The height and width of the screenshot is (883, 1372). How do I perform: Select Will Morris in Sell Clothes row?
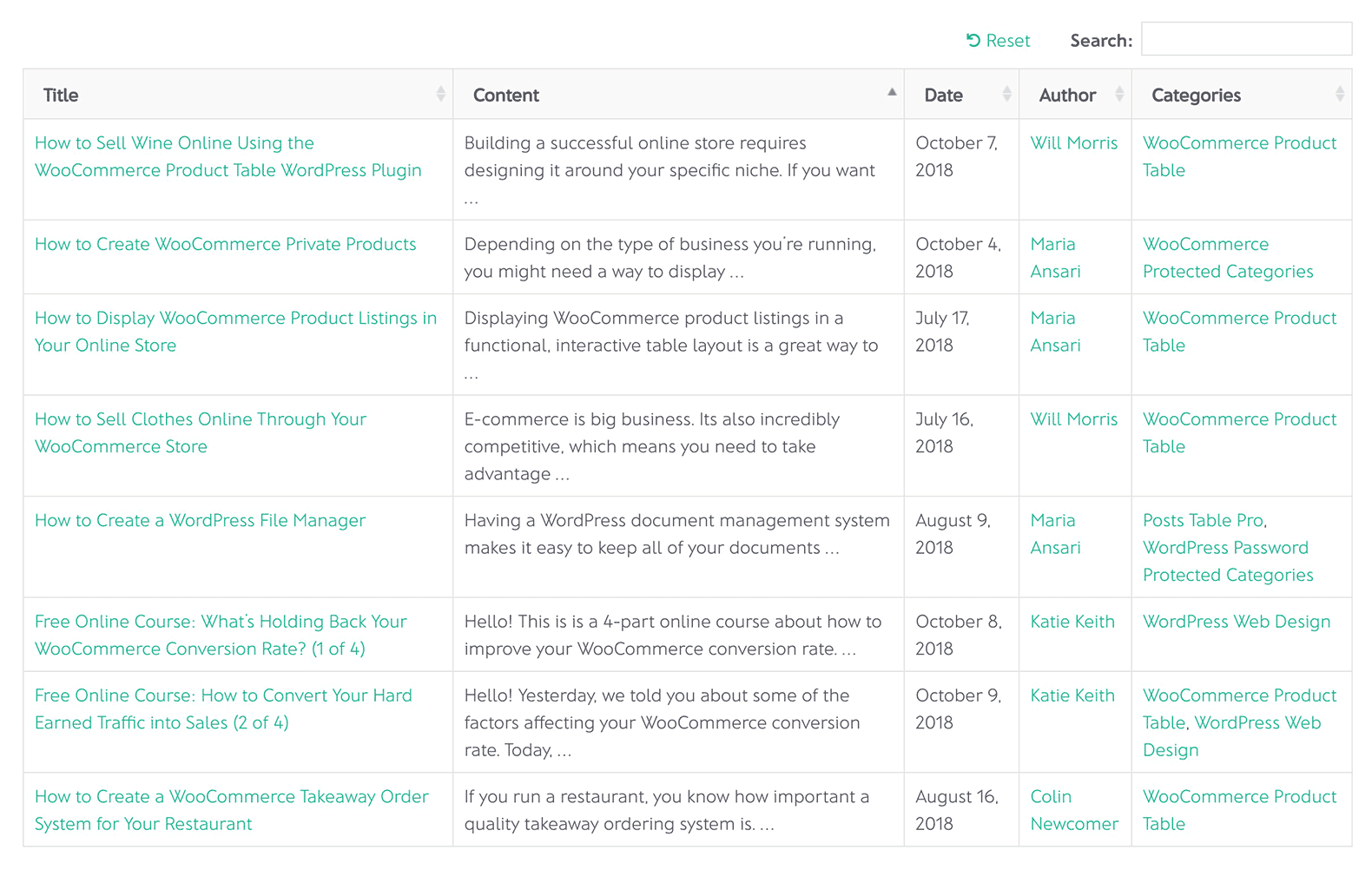click(x=1074, y=418)
